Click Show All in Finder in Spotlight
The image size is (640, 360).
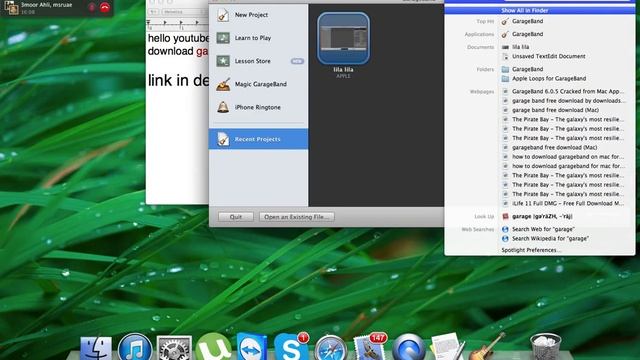point(540,10)
